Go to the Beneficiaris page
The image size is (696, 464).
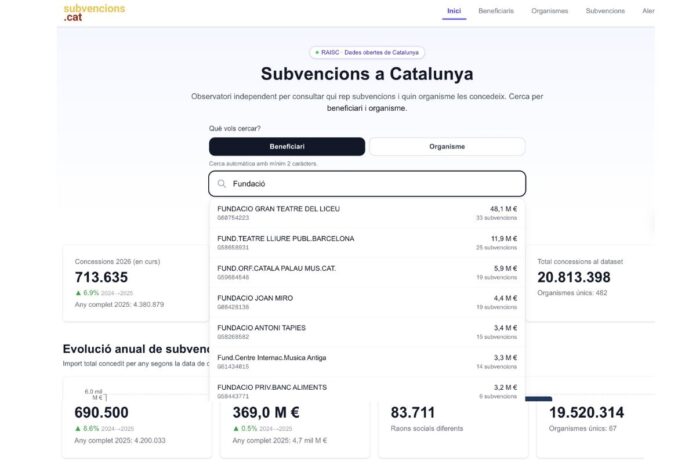(x=496, y=11)
